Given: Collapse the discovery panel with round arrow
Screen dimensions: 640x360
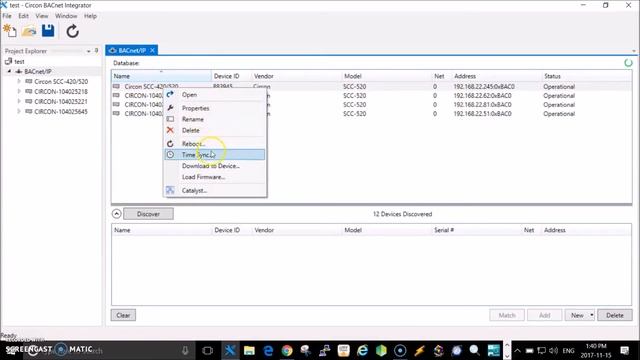Looking at the screenshot, I should pyautogui.click(x=116, y=214).
